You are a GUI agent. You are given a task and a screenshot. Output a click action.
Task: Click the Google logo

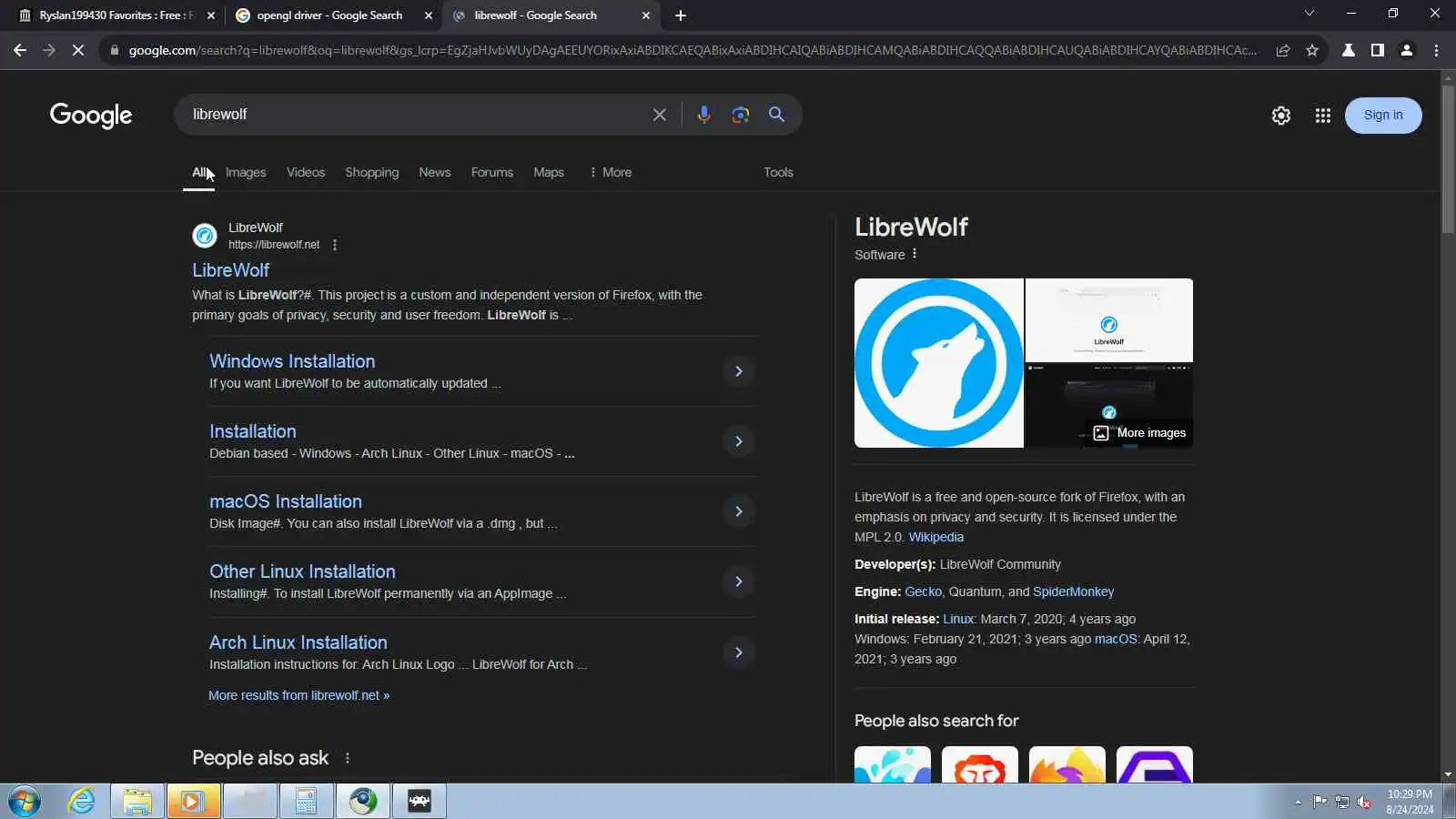click(91, 116)
